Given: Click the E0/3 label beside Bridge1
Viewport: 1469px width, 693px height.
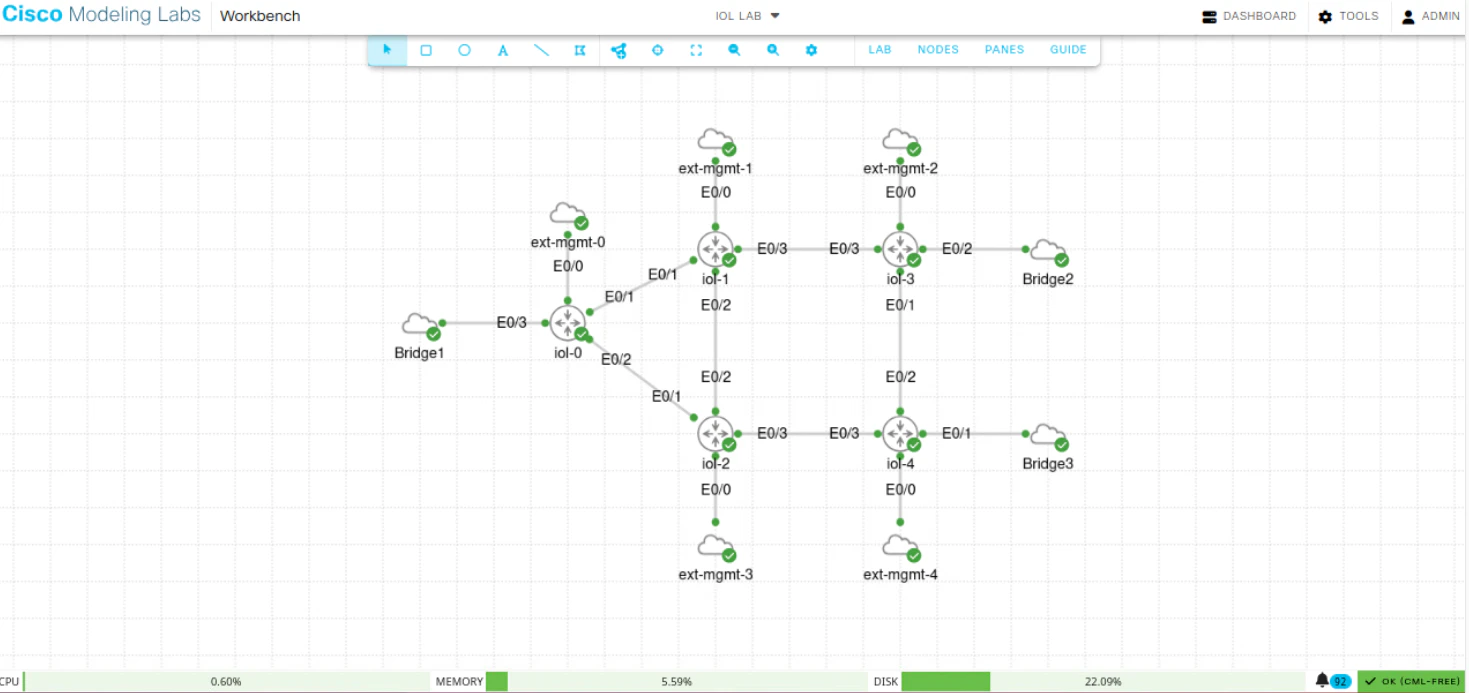Looking at the screenshot, I should [x=511, y=322].
